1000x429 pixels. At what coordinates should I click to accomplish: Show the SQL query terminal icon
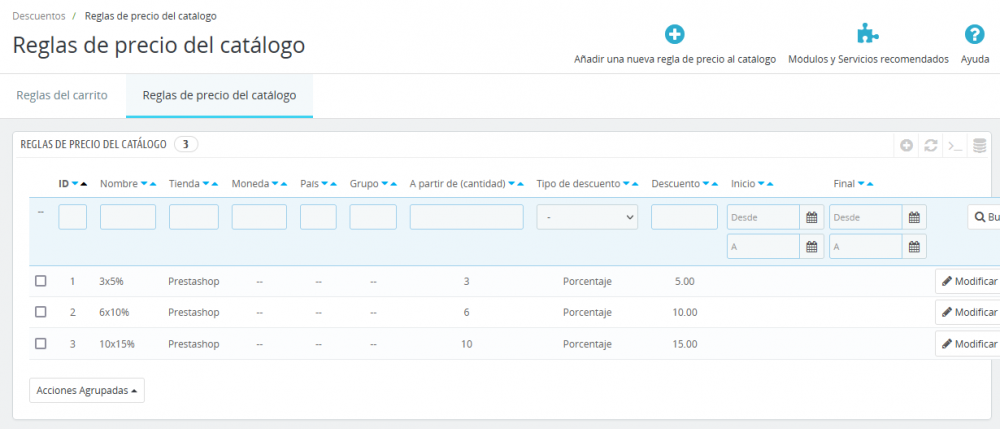click(x=955, y=145)
